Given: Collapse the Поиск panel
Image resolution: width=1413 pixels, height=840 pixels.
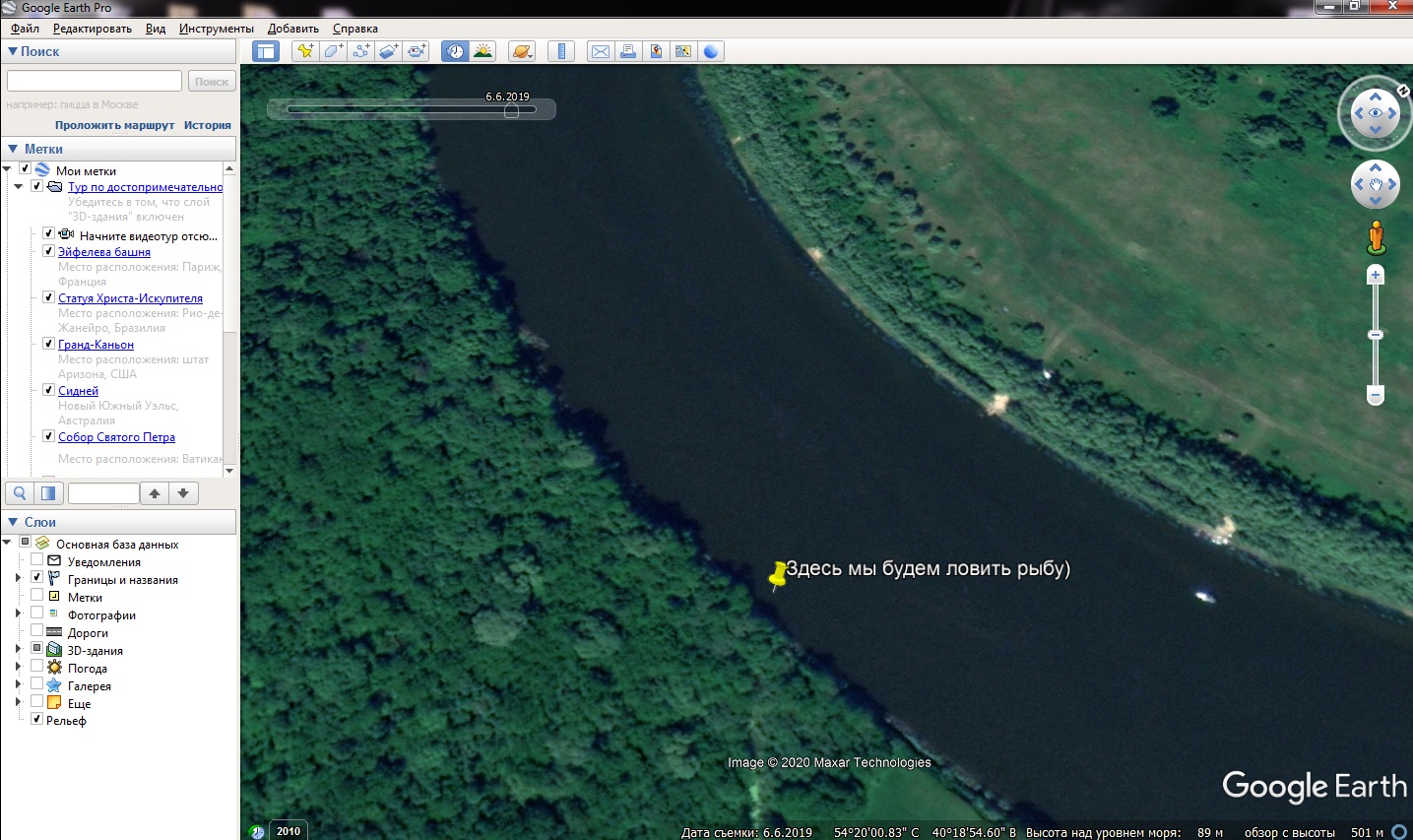Looking at the screenshot, I should click(13, 51).
